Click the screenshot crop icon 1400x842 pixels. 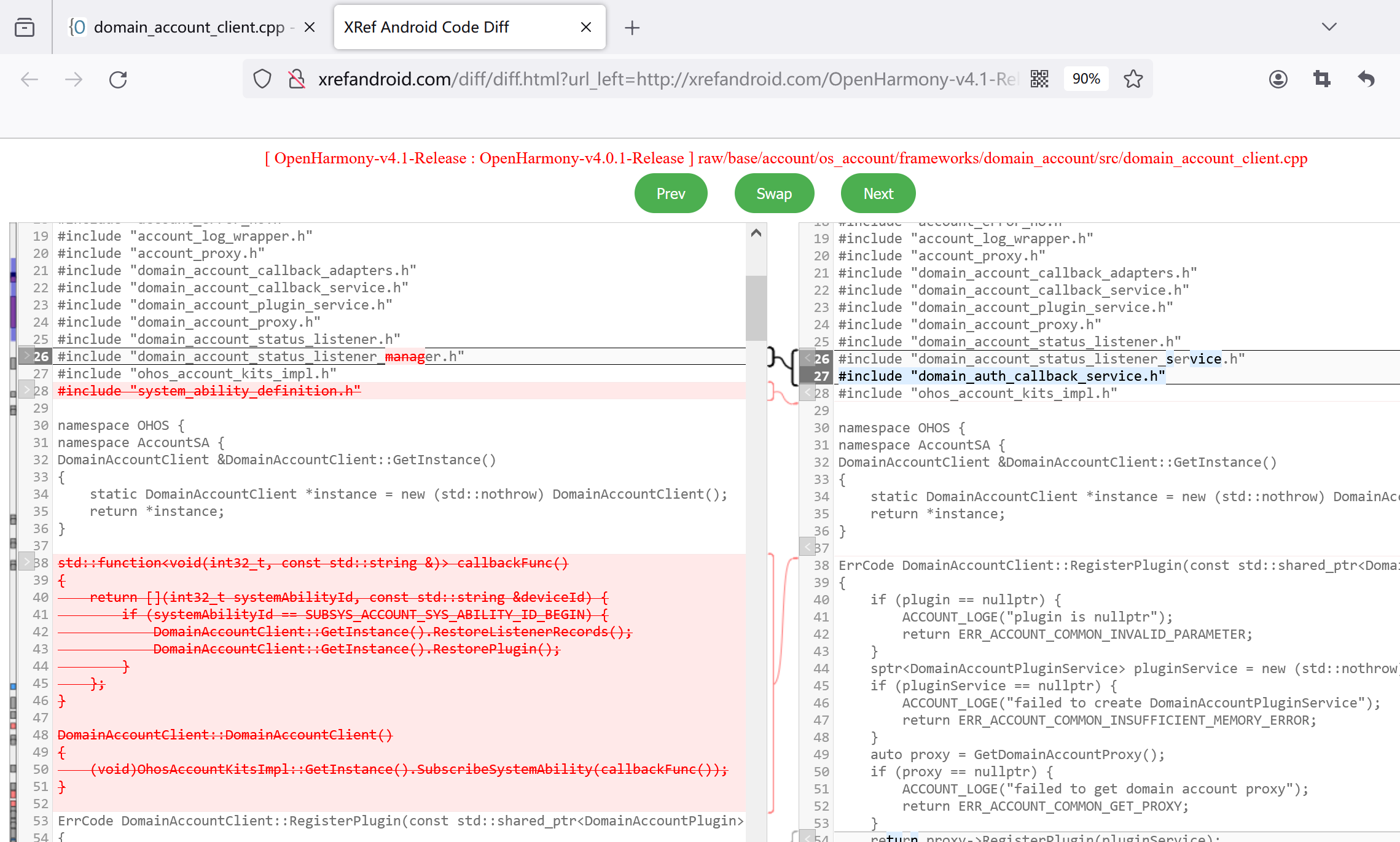(x=1322, y=79)
